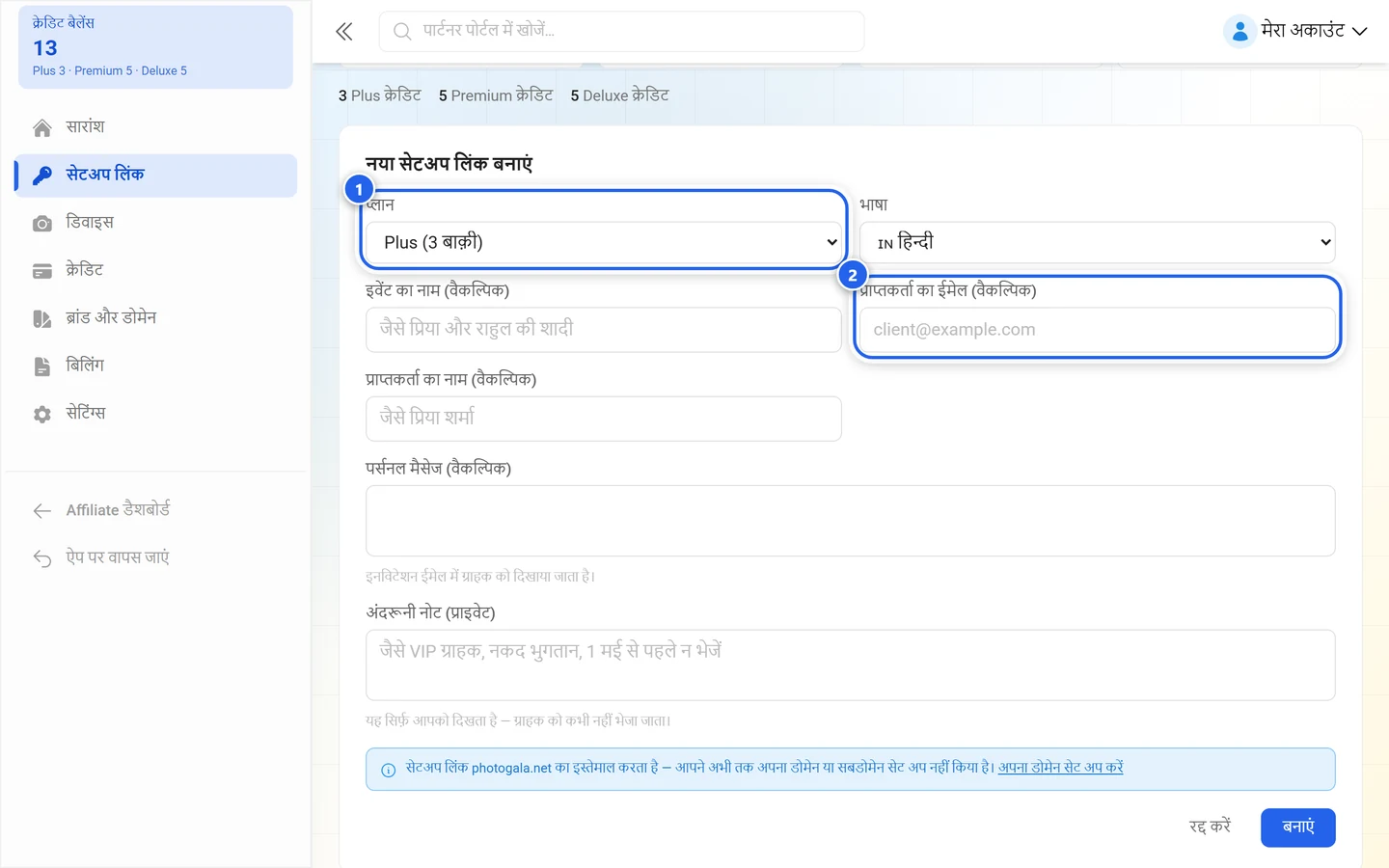Select सेटअप लिंक in the sidebar
This screenshot has height=868, width=1389.
[156, 176]
